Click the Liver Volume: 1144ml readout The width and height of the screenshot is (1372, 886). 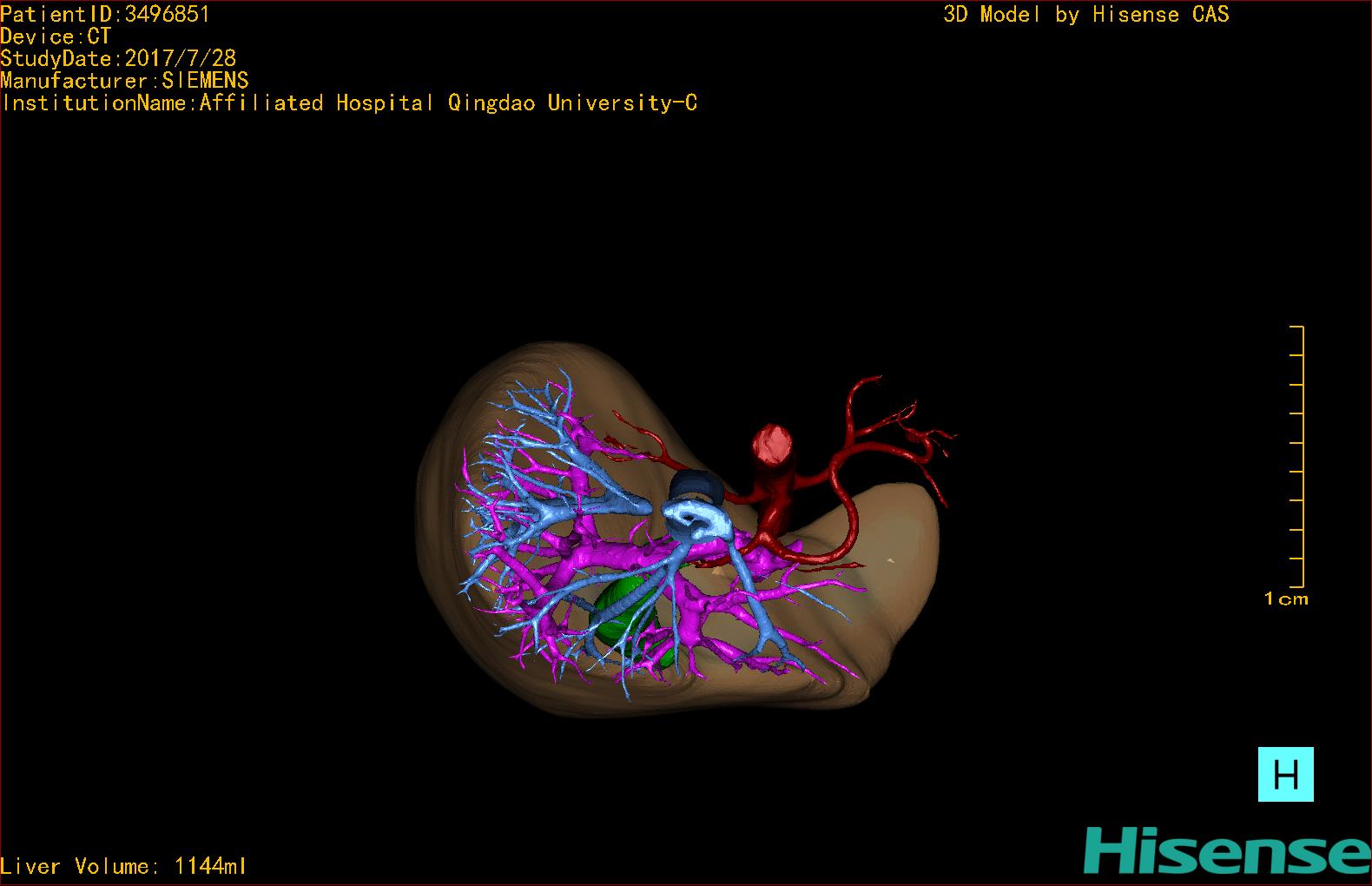123,866
